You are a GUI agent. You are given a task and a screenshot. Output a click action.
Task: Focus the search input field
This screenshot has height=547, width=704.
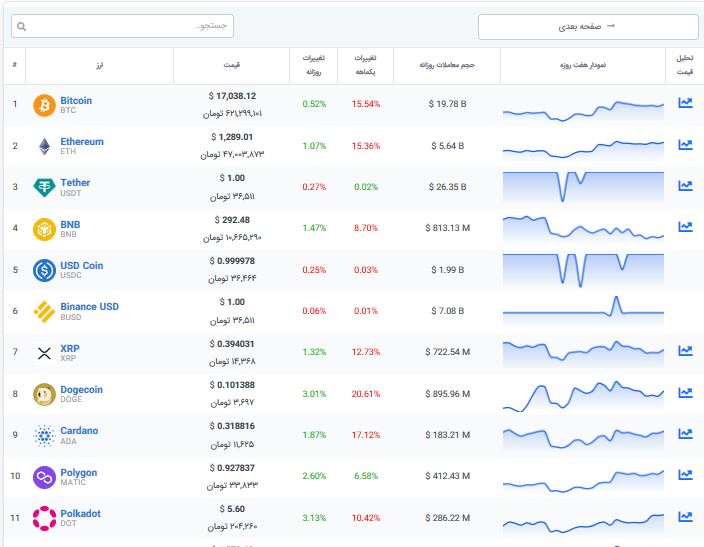pyautogui.click(x=122, y=26)
